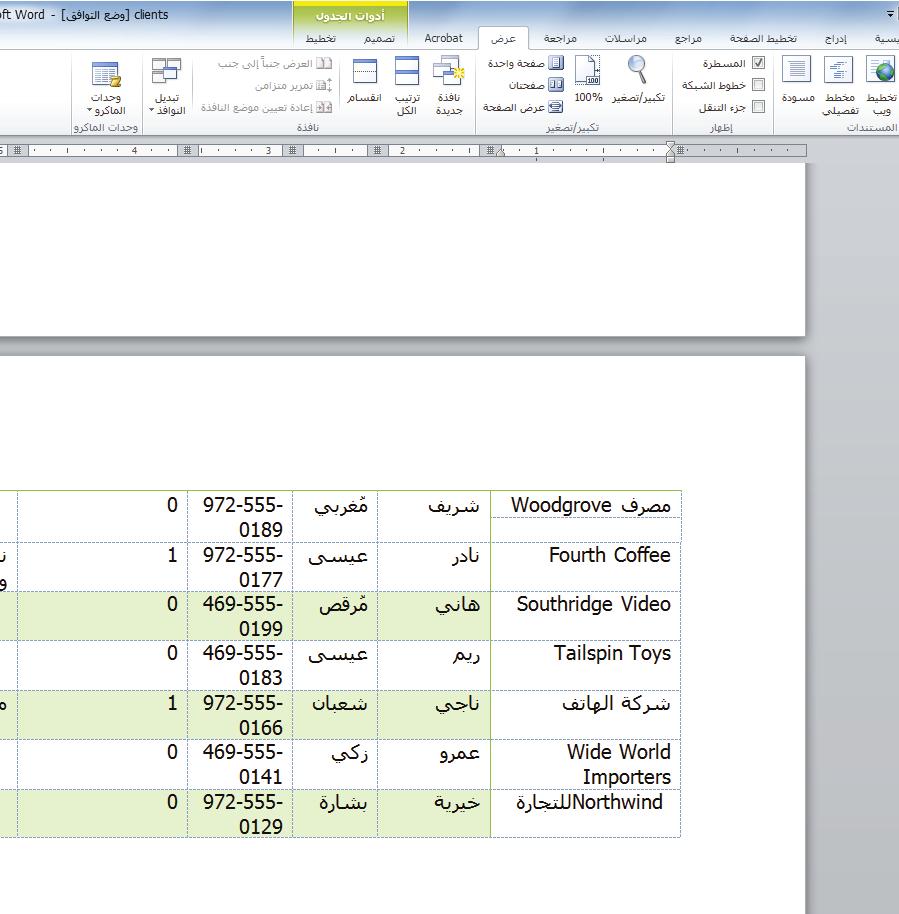Open the References tab (مراجع)

coord(688,38)
